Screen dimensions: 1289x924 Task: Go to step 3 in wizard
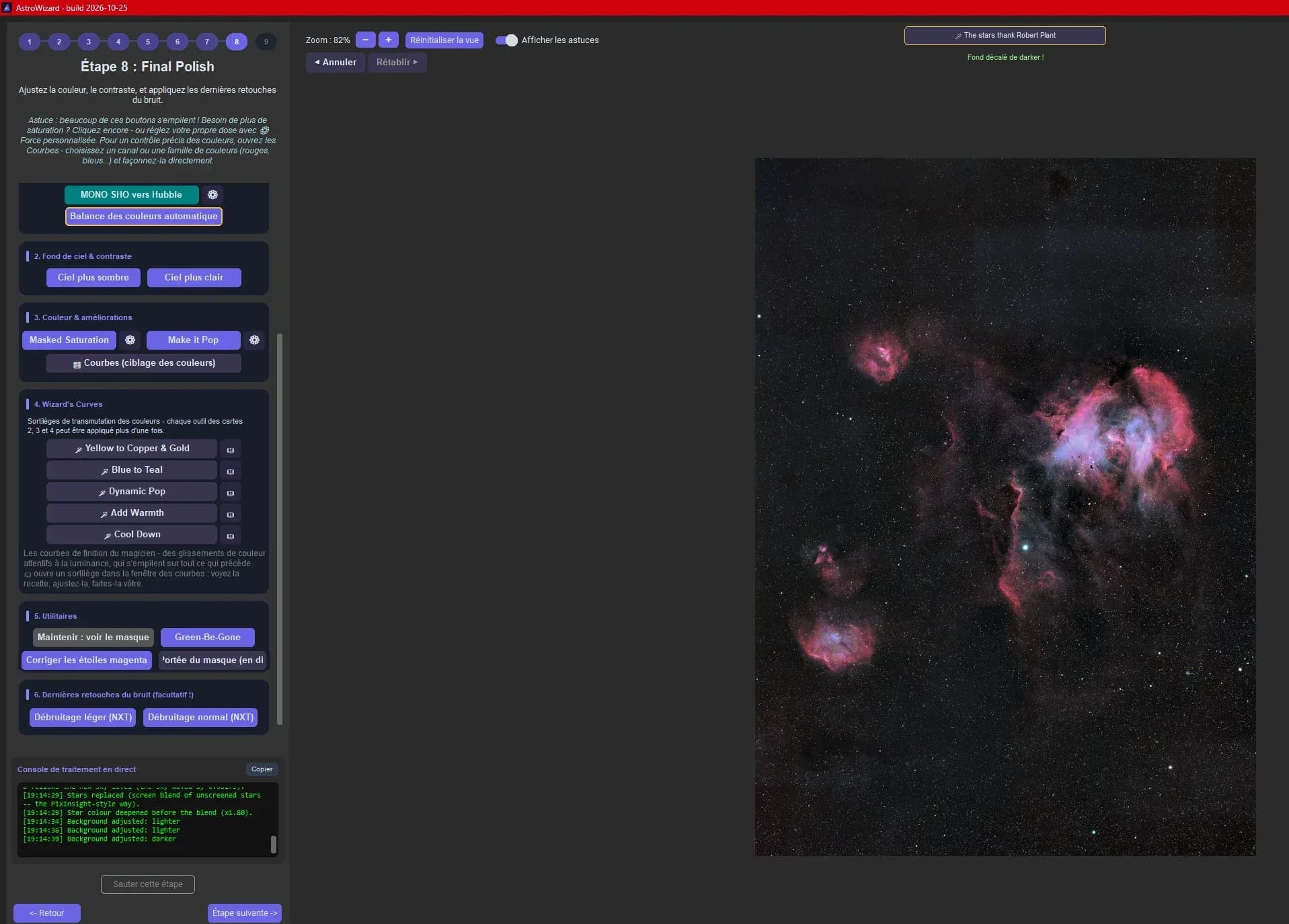(89, 42)
